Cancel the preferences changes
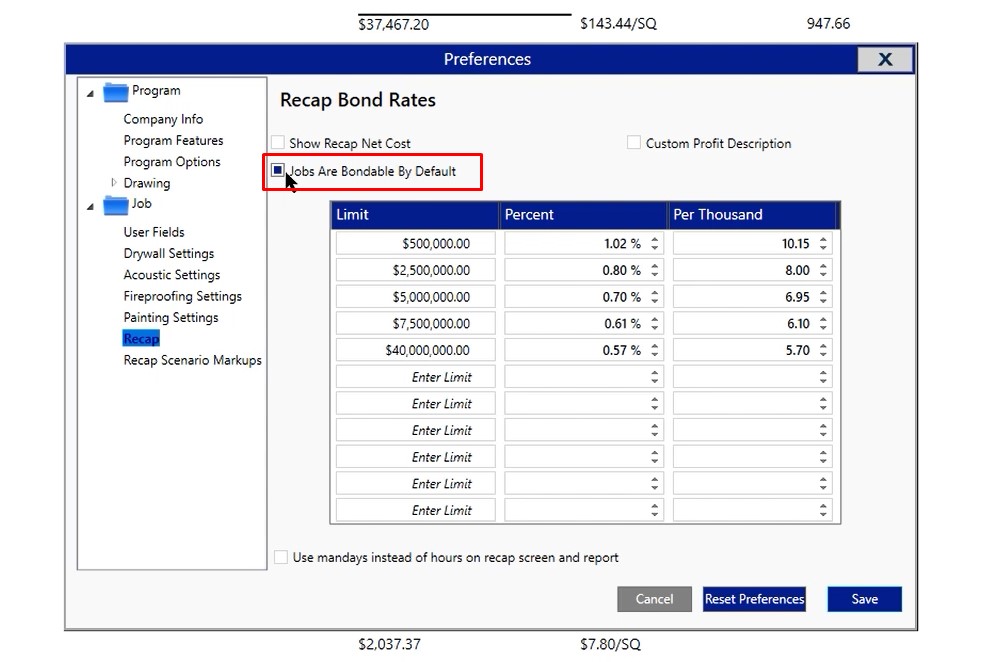The width and height of the screenshot is (1000, 662). click(x=654, y=599)
